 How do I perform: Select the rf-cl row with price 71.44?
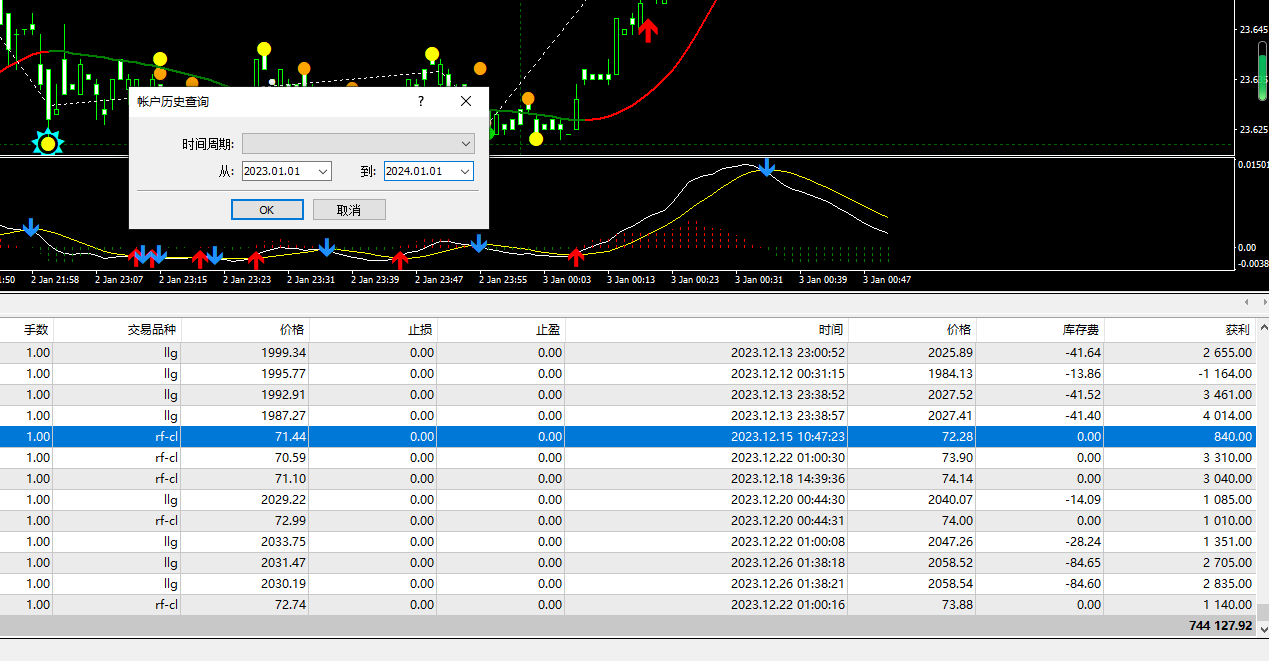[x=628, y=437]
